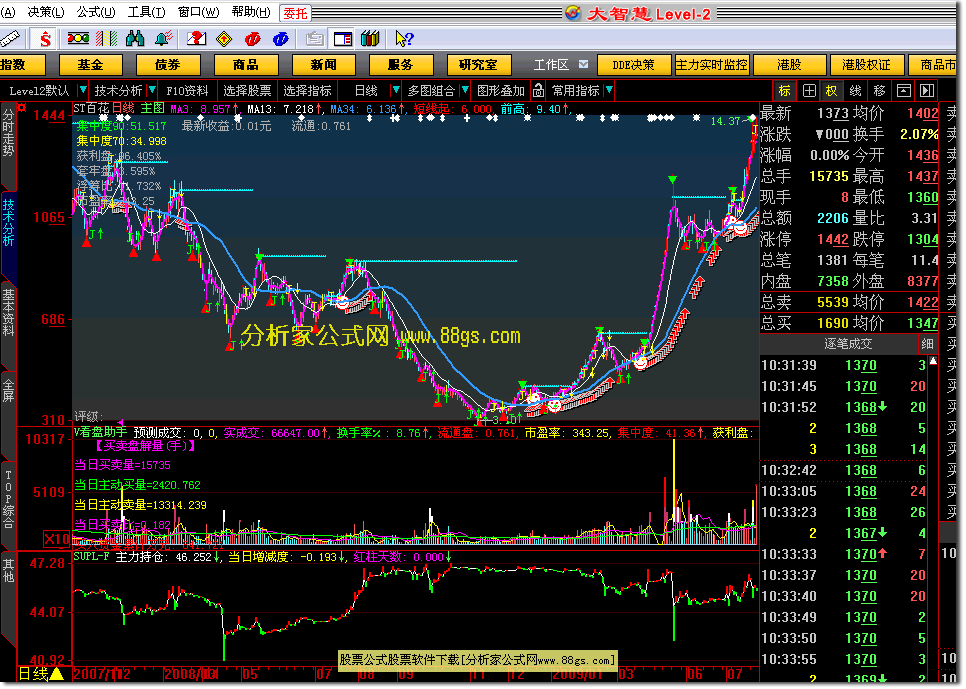Viewport: 966px width, 689px height.
Task: Click the skip-to-end arrow icon
Action: (927, 91)
